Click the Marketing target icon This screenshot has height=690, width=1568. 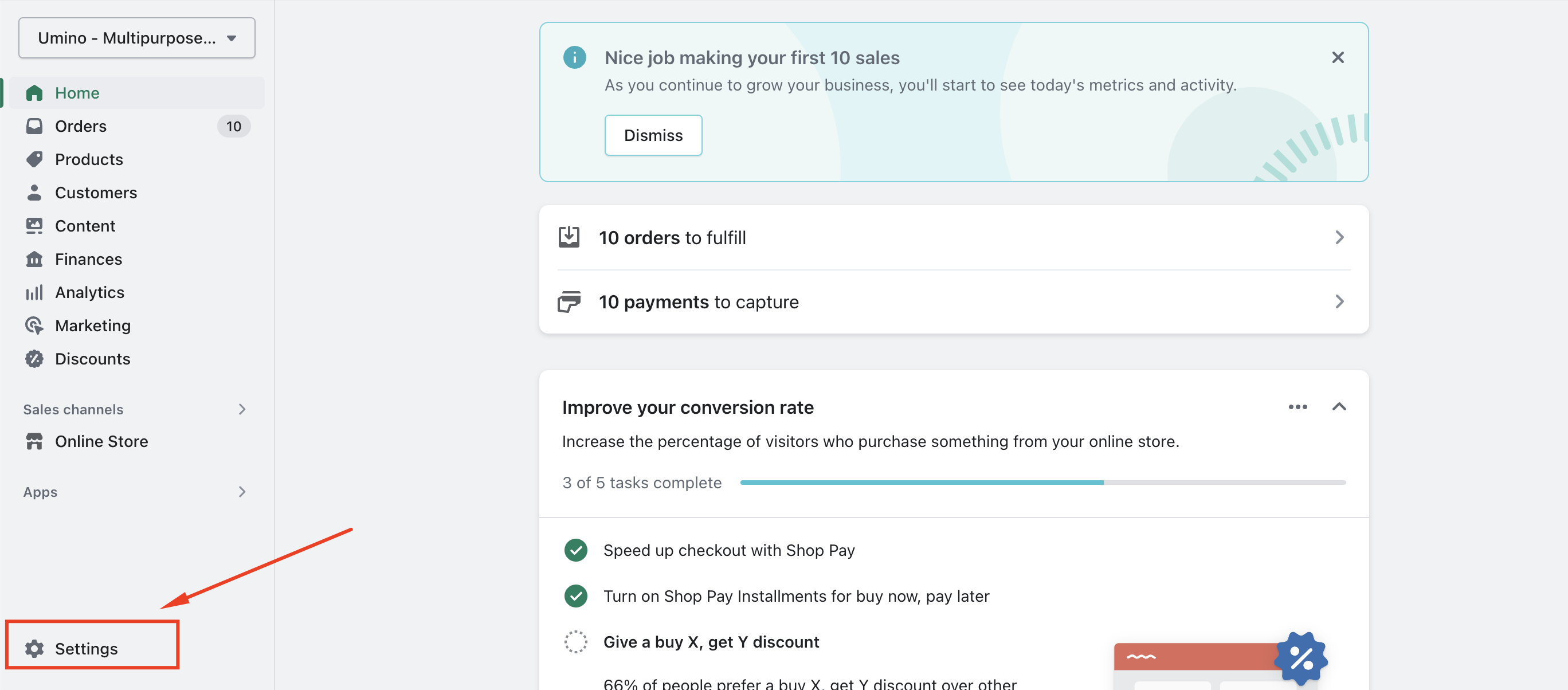click(x=34, y=326)
